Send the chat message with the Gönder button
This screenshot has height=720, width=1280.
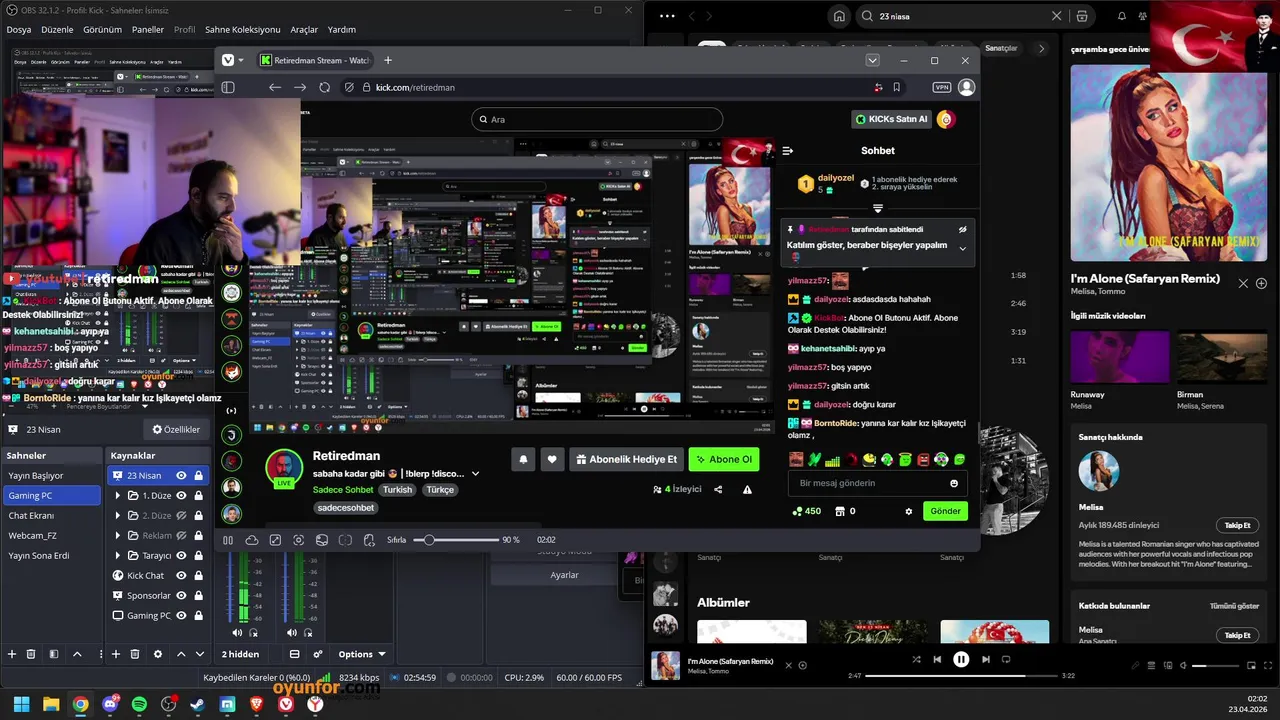pos(945,511)
